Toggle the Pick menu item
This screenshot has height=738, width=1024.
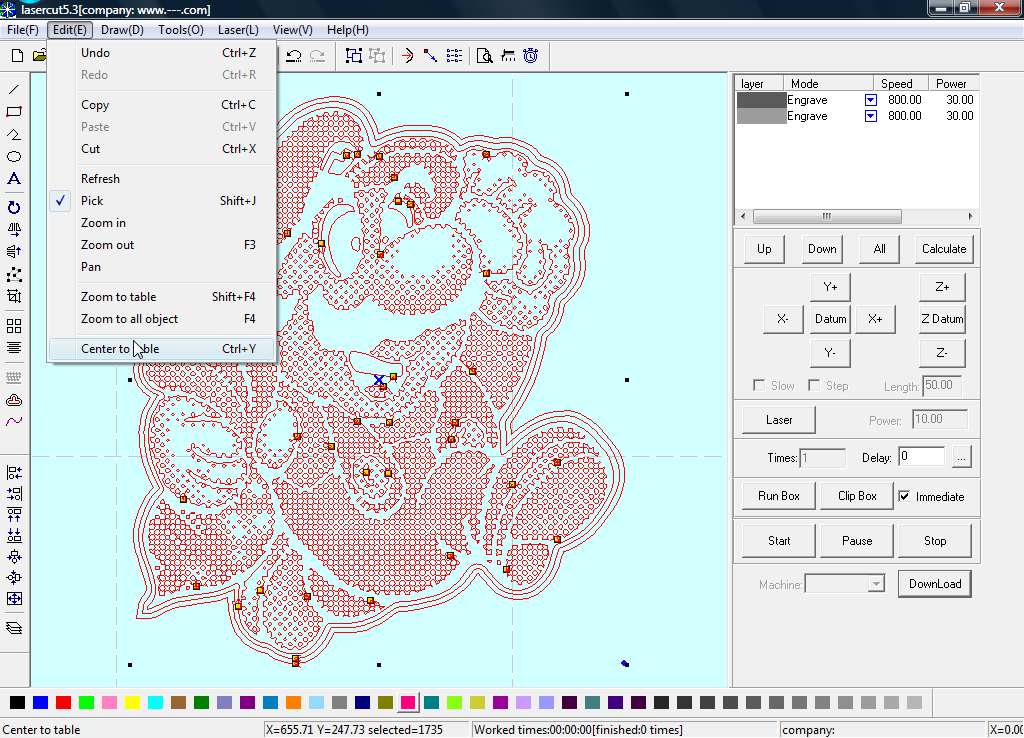pyautogui.click(x=162, y=201)
